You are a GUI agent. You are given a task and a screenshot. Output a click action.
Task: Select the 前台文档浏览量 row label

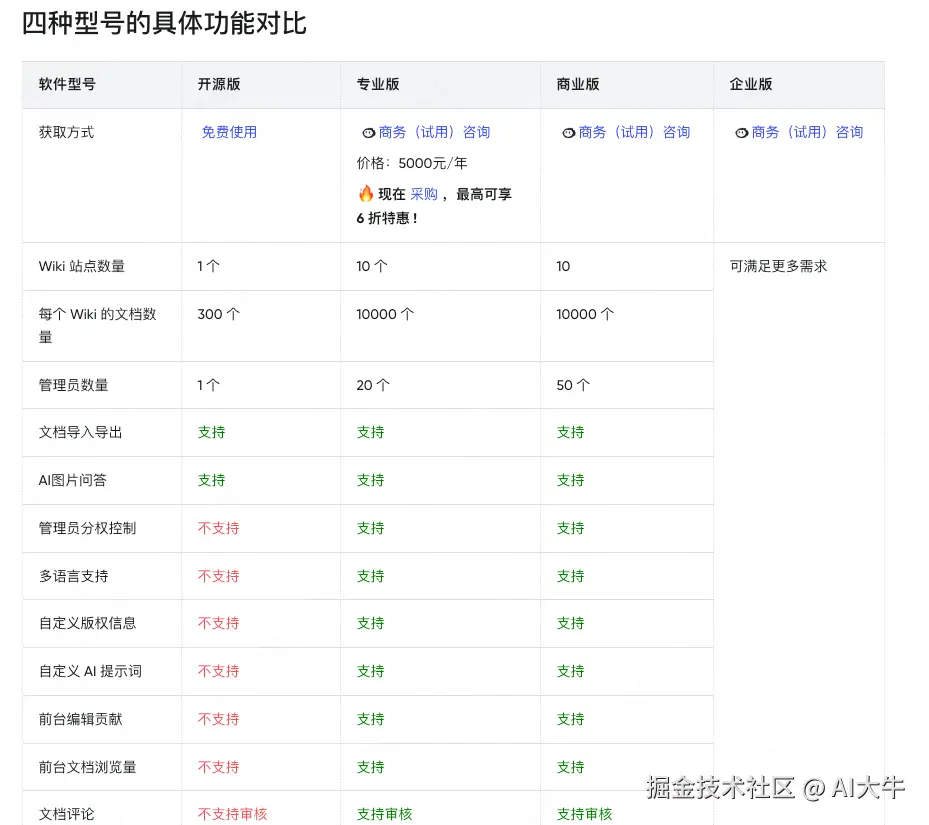click(87, 768)
